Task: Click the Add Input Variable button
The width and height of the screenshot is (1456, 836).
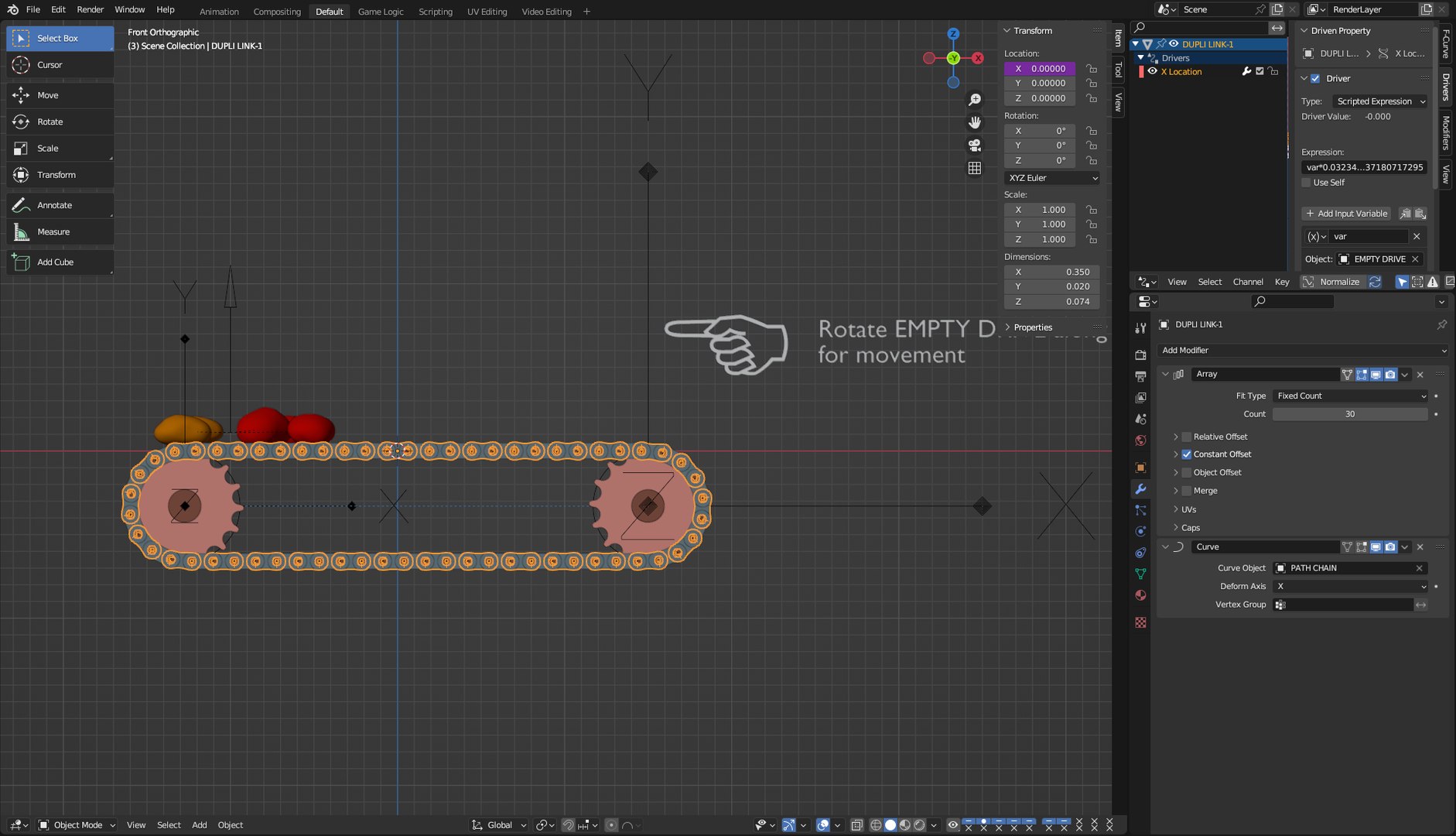Action: click(x=1346, y=214)
